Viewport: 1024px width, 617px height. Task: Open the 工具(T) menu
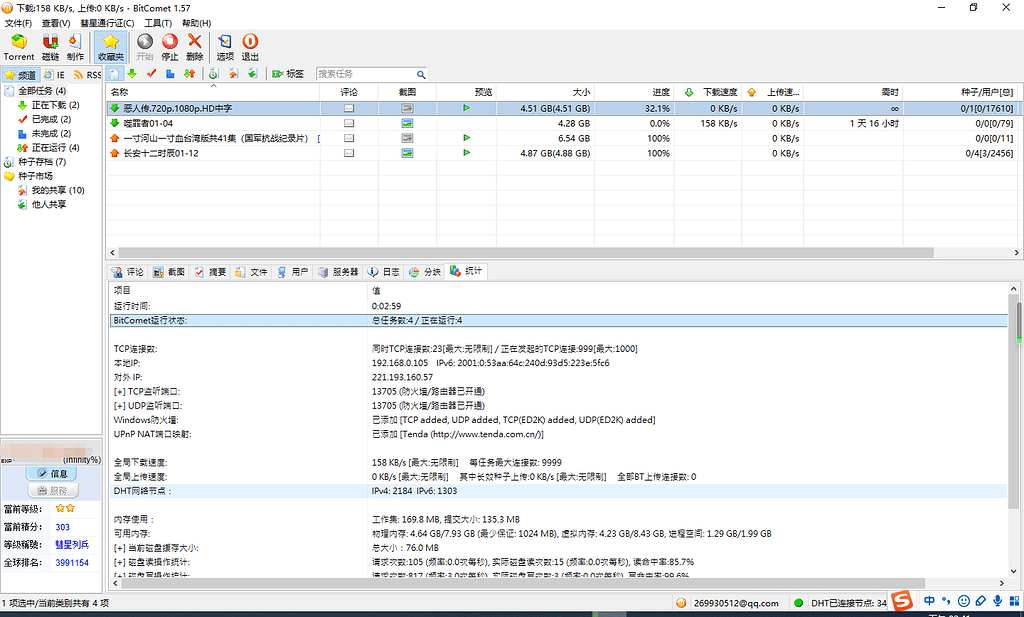tap(158, 23)
